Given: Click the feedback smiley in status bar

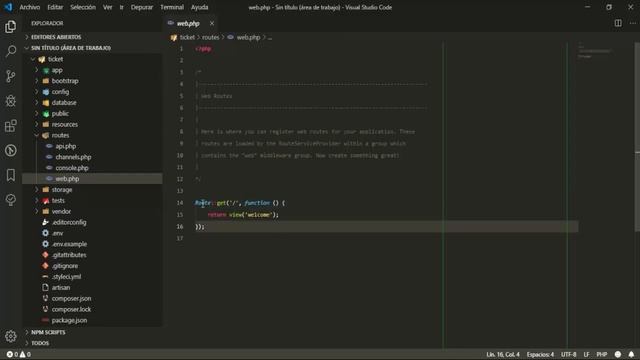Looking at the screenshot, I should click(618, 354).
